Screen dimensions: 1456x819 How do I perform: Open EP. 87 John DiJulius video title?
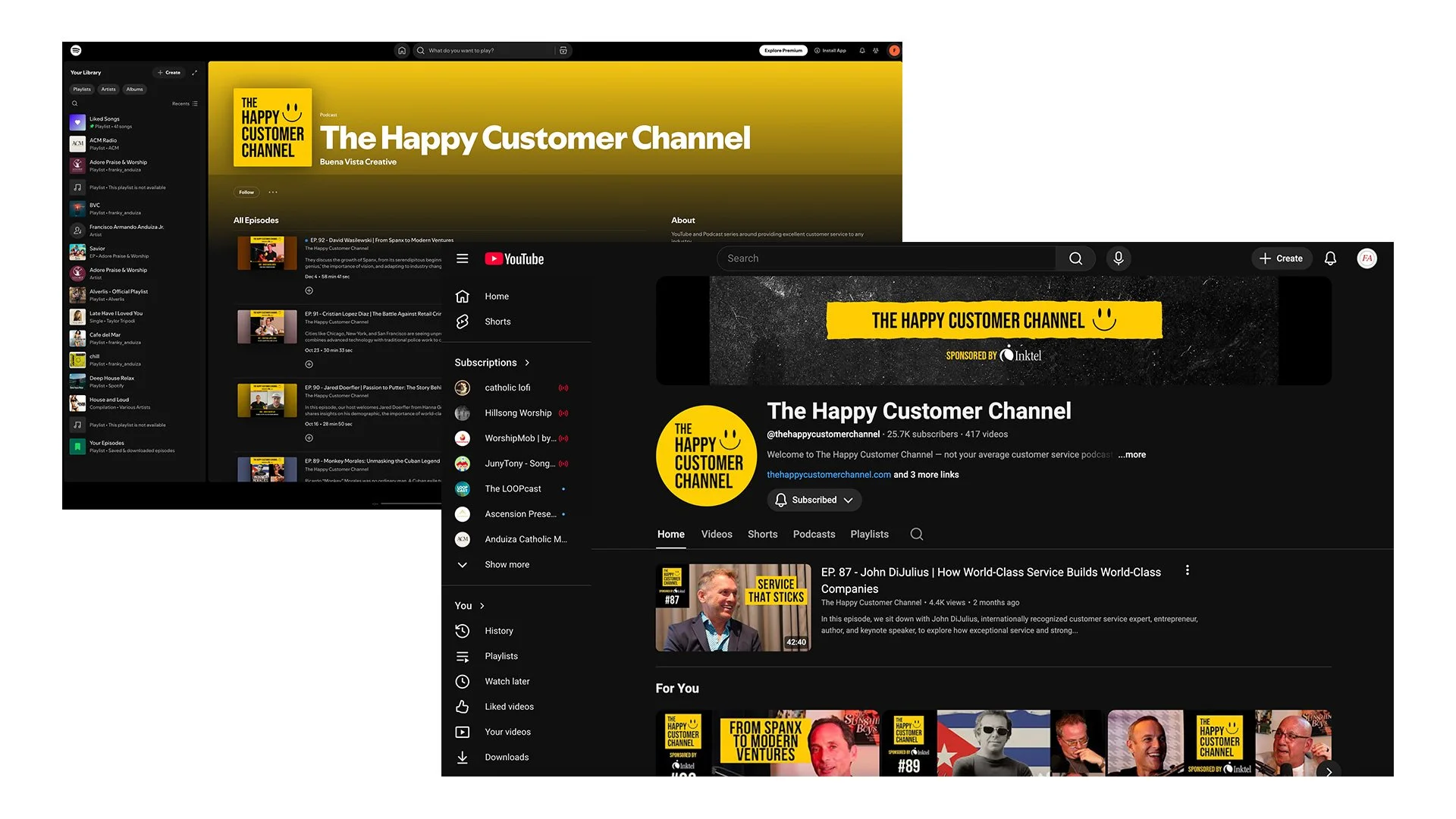[x=990, y=581]
